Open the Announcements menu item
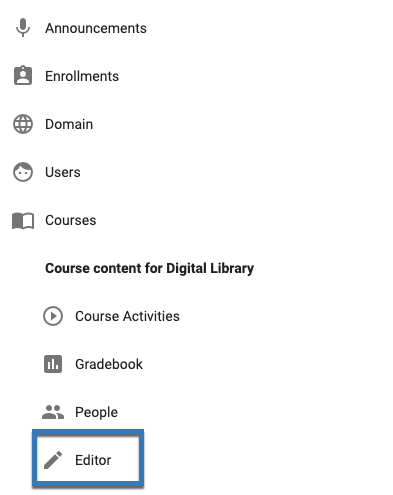Screen dimensions: 393x495 pyautogui.click(x=96, y=28)
